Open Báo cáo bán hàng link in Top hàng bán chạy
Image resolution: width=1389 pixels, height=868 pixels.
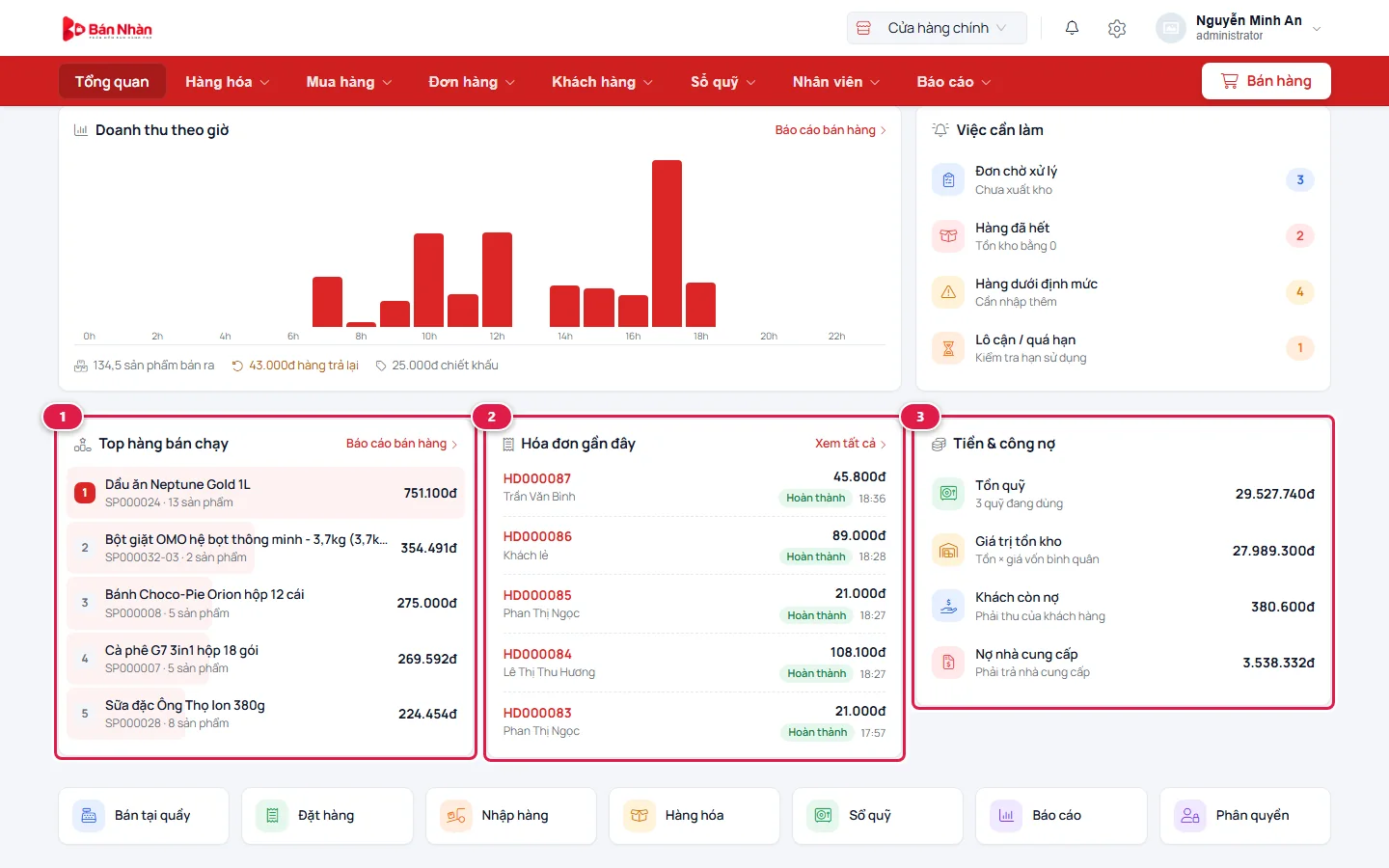401,444
